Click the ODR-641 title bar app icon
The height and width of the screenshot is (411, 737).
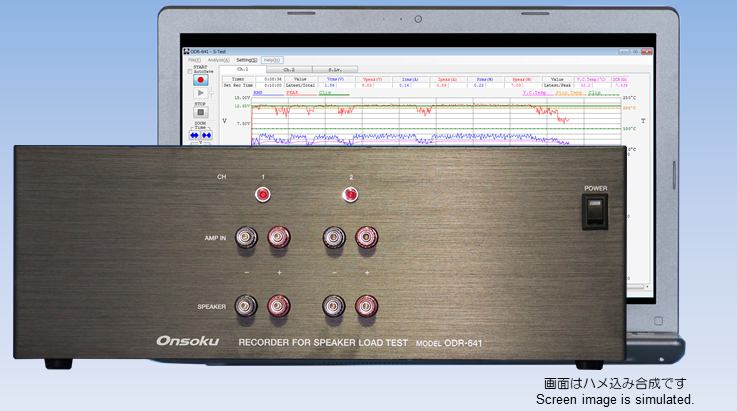point(186,52)
